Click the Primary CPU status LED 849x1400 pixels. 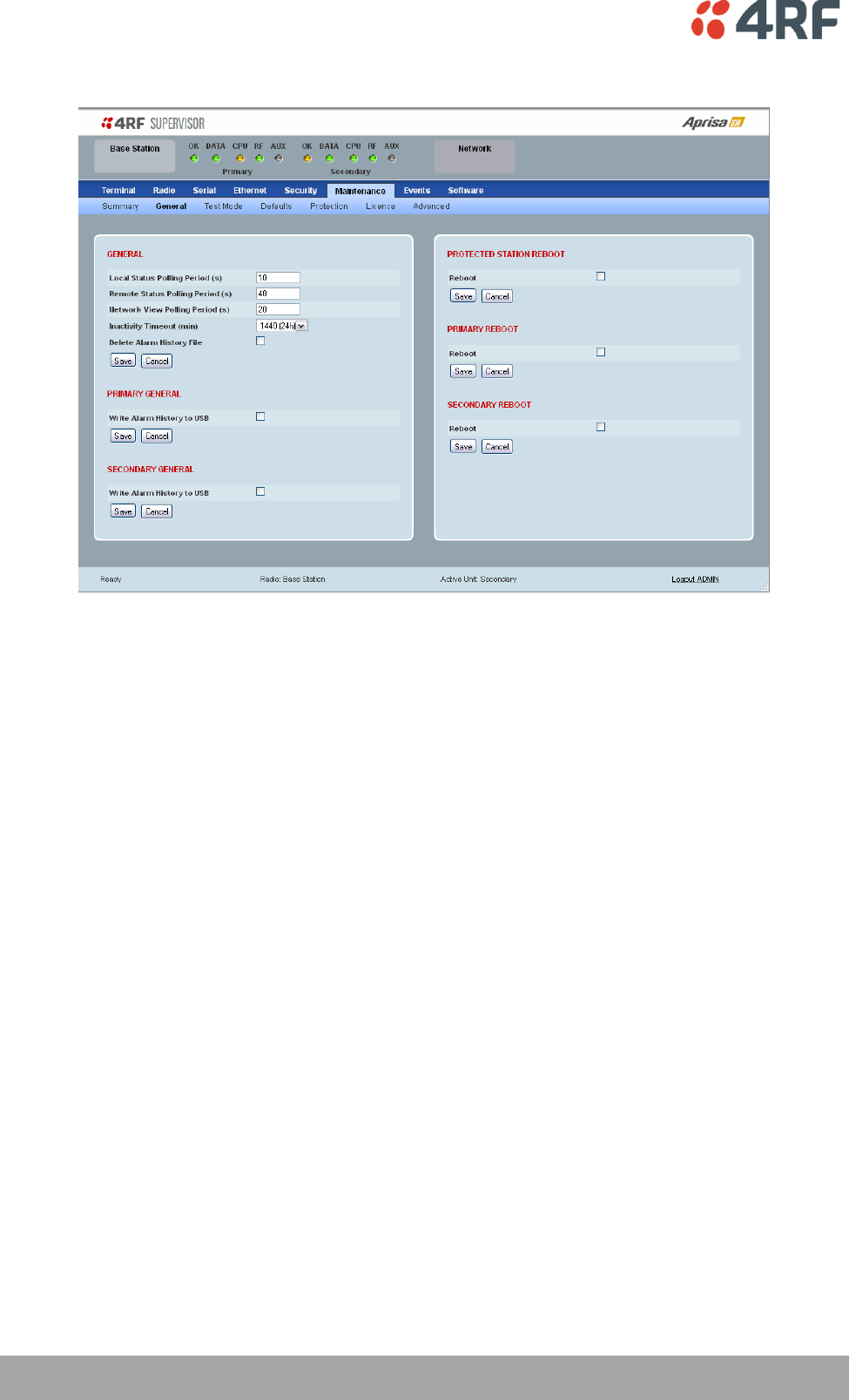click(x=240, y=159)
